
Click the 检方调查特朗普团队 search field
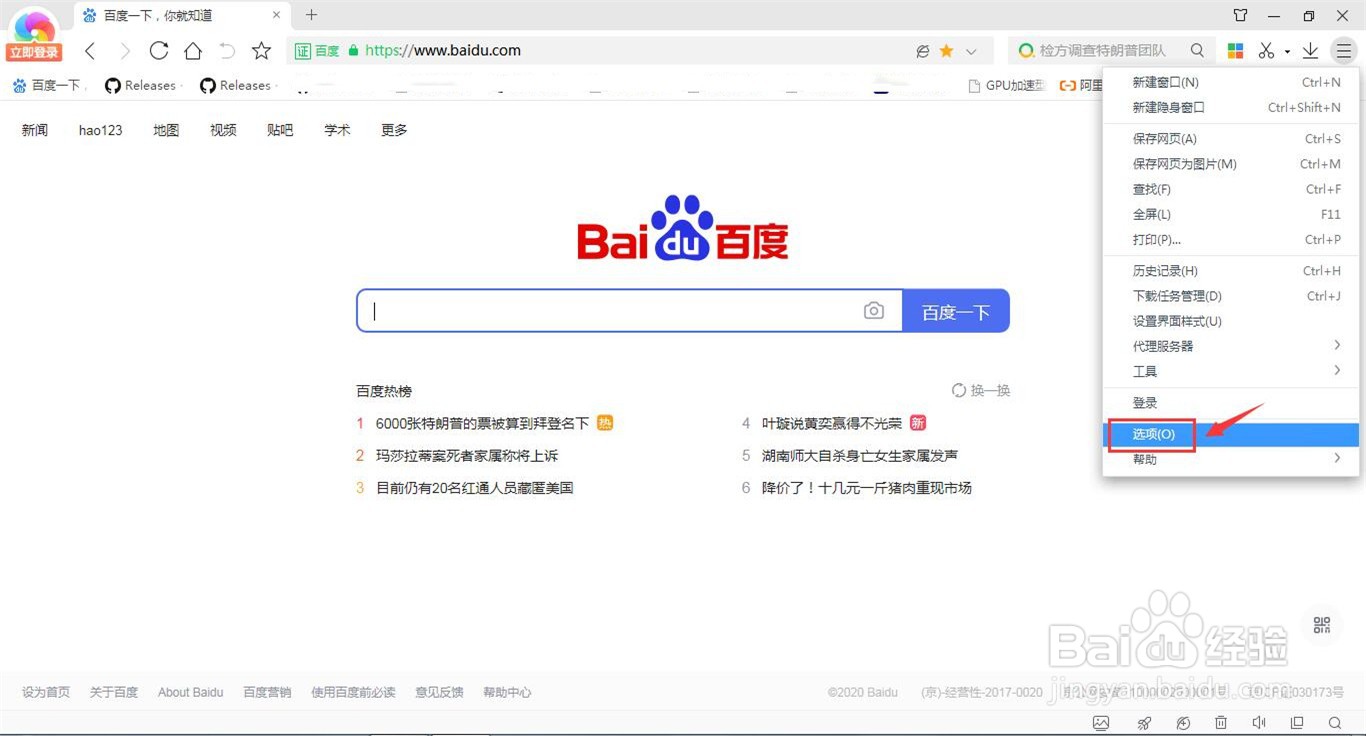pos(1112,51)
